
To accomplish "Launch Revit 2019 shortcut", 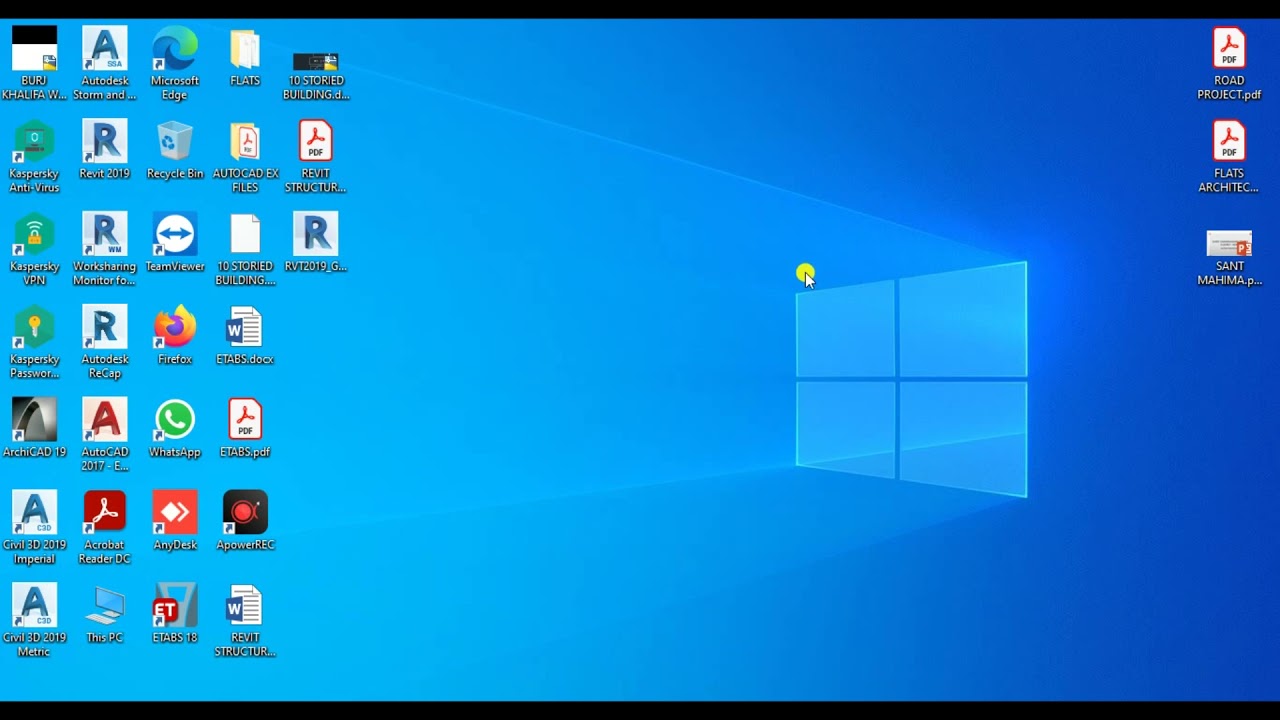I will (x=104, y=149).
